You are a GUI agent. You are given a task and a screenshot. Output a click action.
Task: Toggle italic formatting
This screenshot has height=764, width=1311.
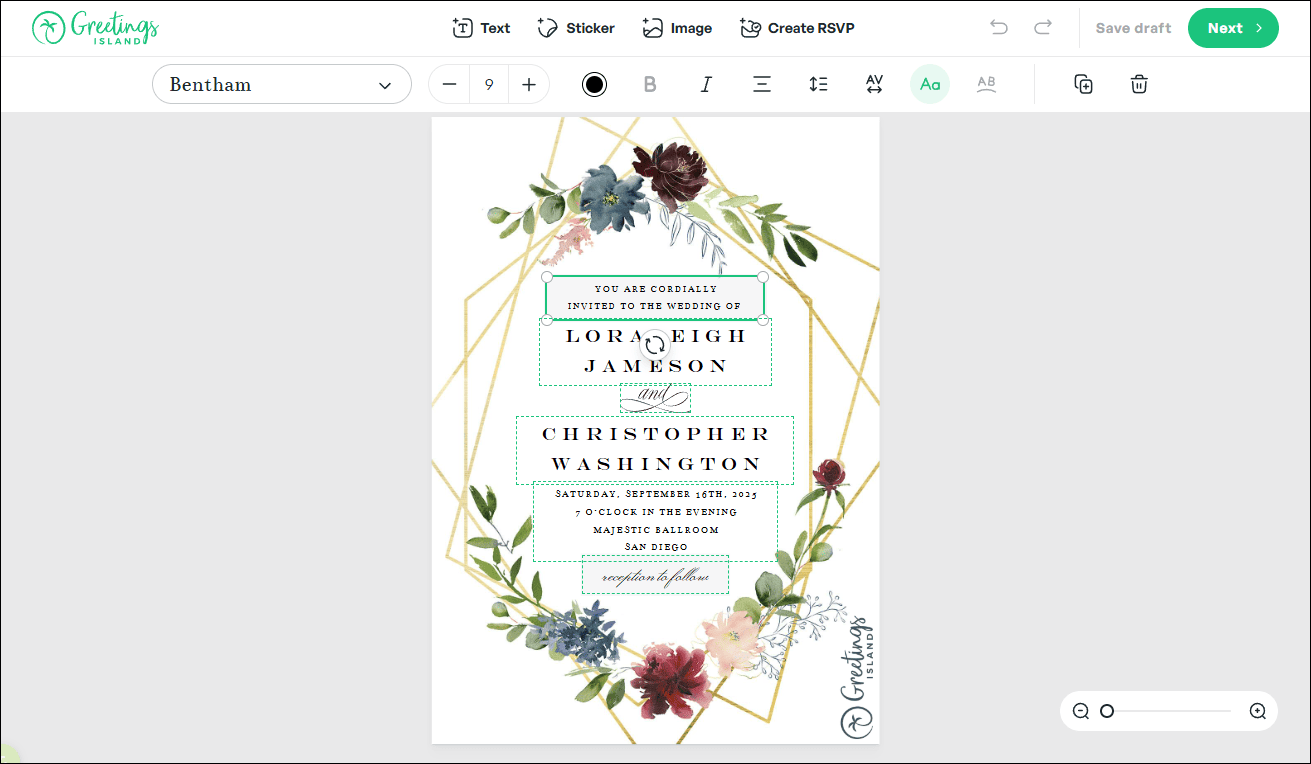pos(706,84)
